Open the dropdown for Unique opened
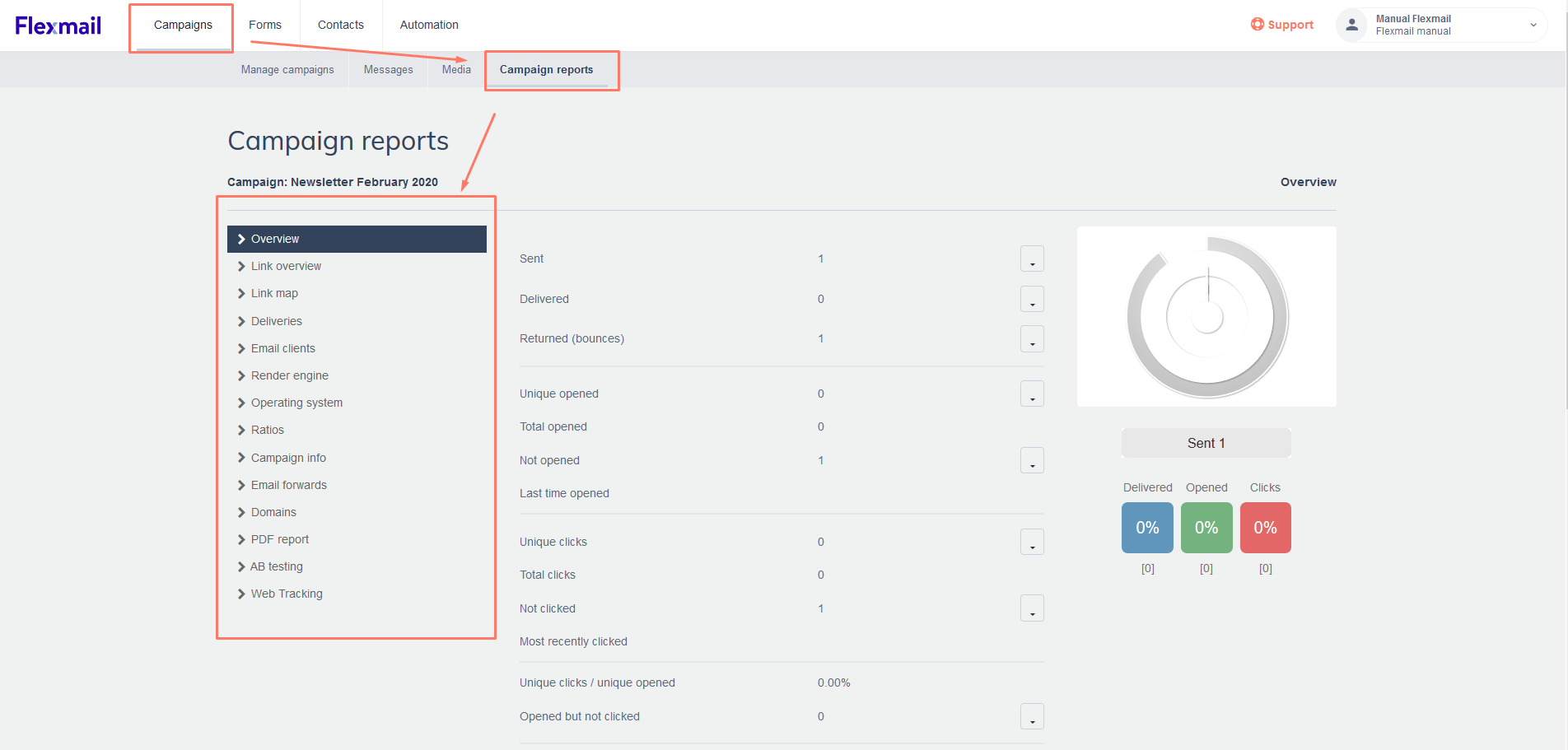 pos(1032,394)
